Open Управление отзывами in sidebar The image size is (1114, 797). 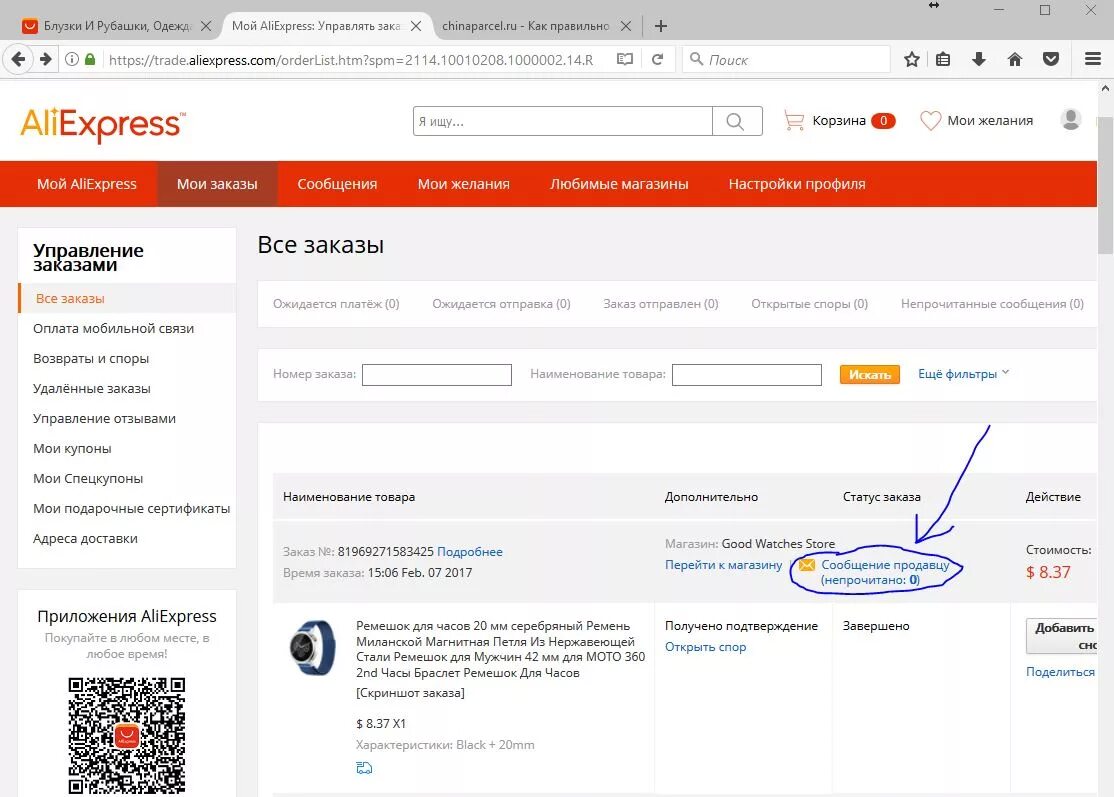(x=104, y=418)
